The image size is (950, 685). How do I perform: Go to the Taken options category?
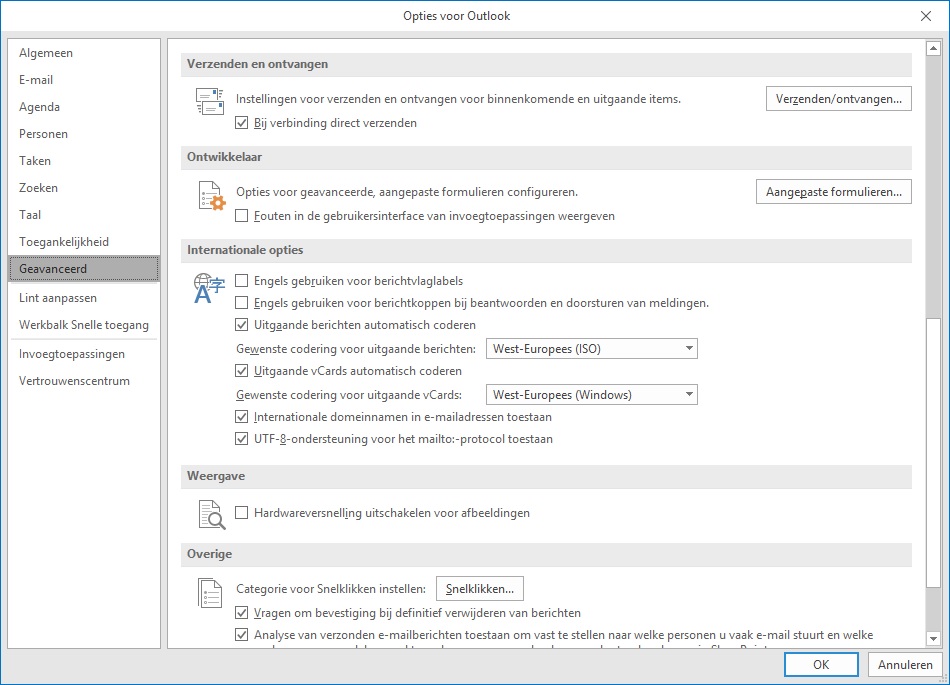(x=84, y=161)
